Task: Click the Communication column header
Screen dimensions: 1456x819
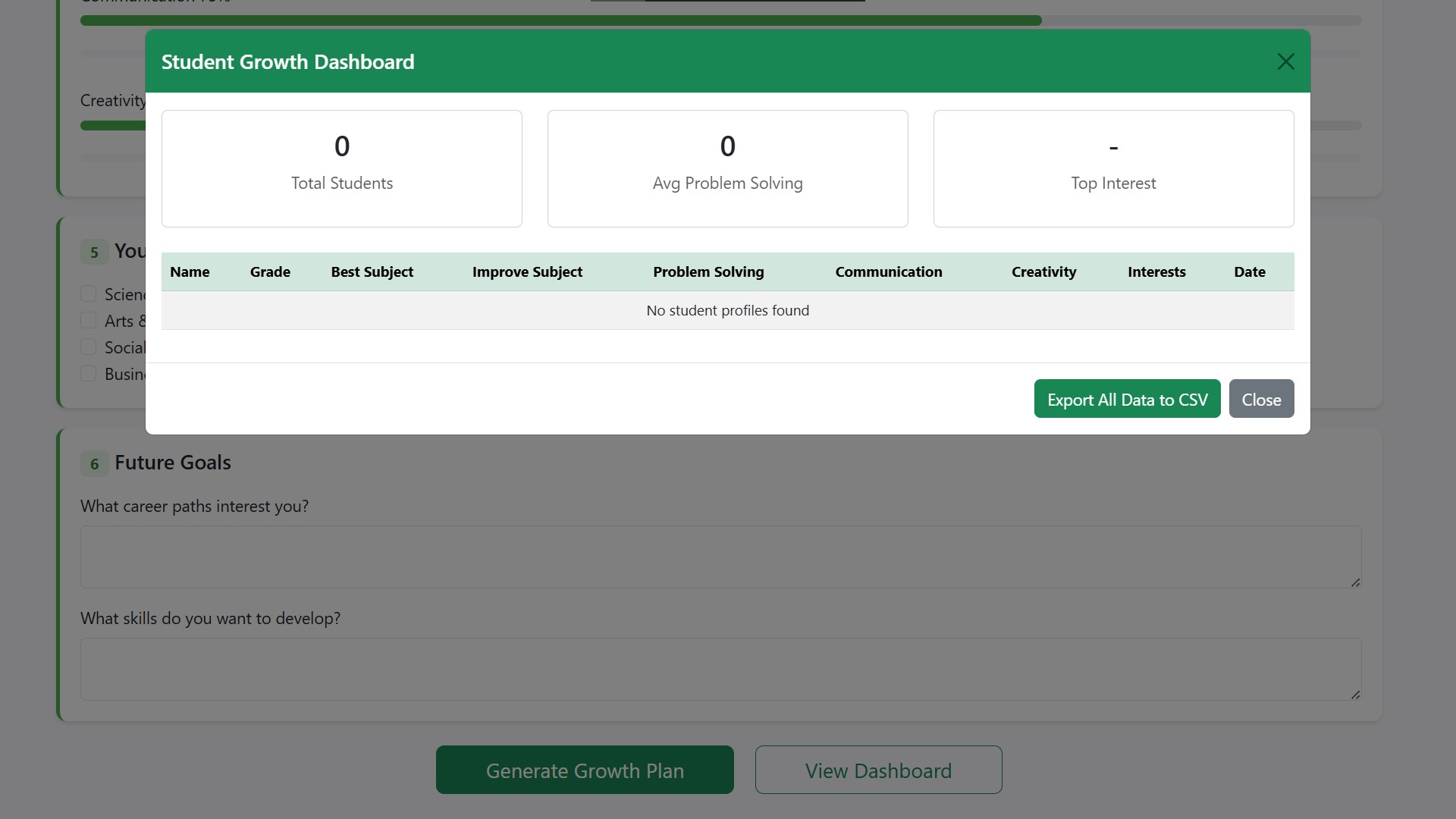Action: [888, 271]
